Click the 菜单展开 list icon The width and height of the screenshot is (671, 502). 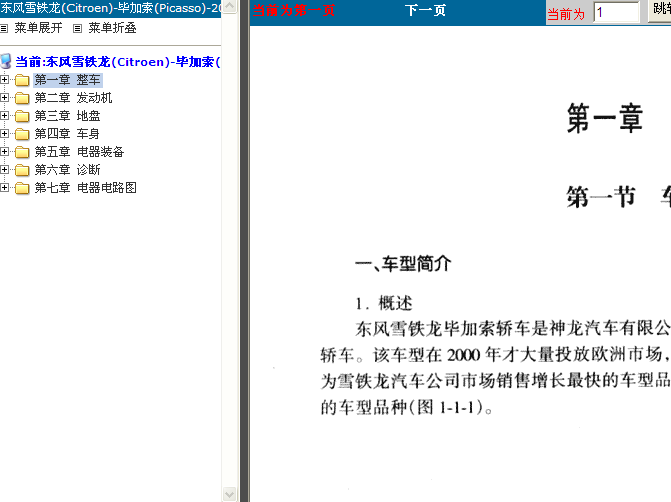pyautogui.click(x=4, y=29)
